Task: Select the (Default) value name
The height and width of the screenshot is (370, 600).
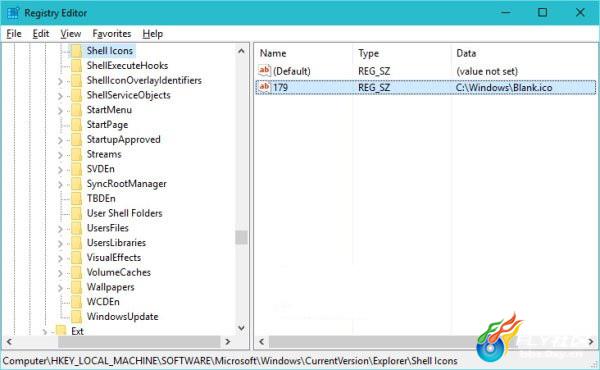Action: tap(292, 71)
